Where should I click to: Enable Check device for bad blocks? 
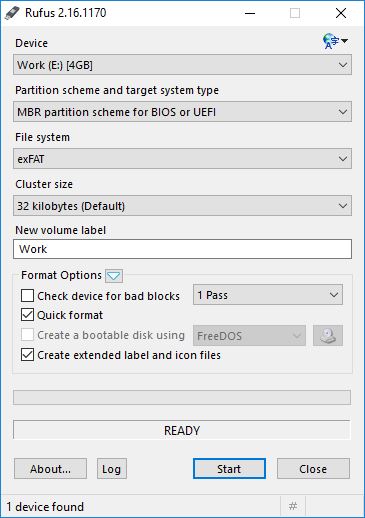(27, 296)
